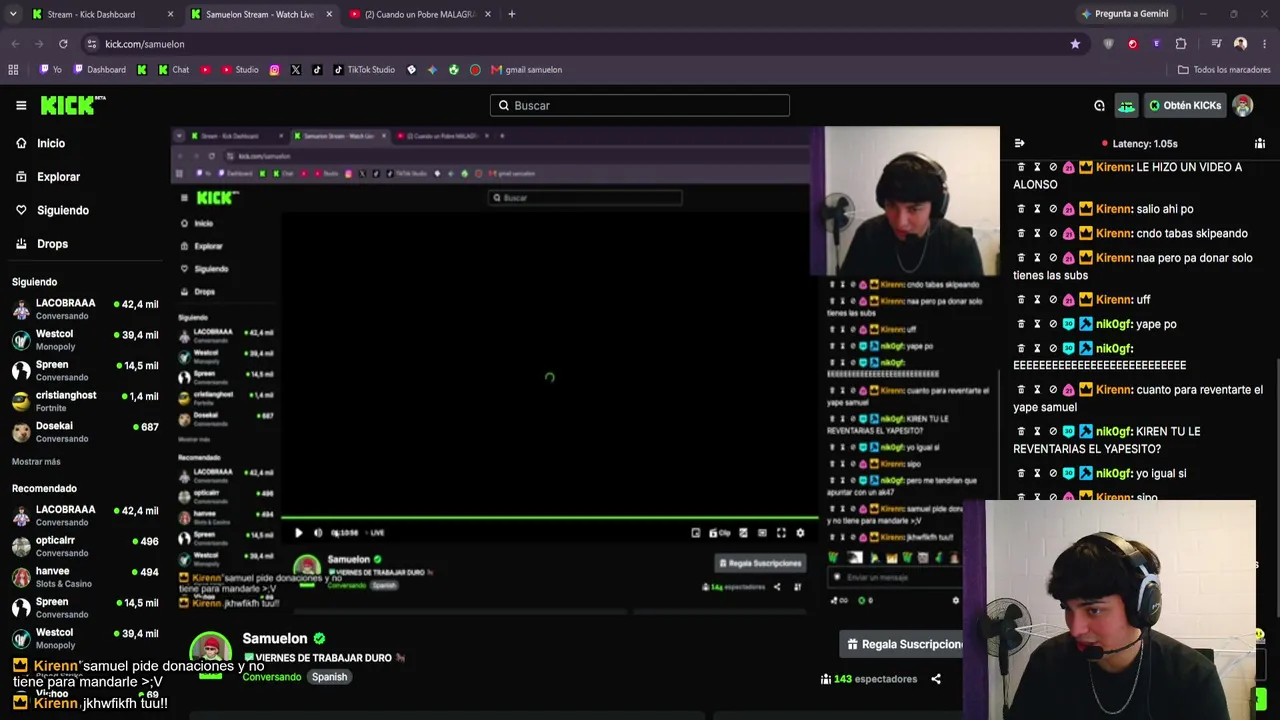Viewport: 1280px width, 720px height.
Task: Open the Bitwarden shield extension icon
Action: [x=1109, y=44]
